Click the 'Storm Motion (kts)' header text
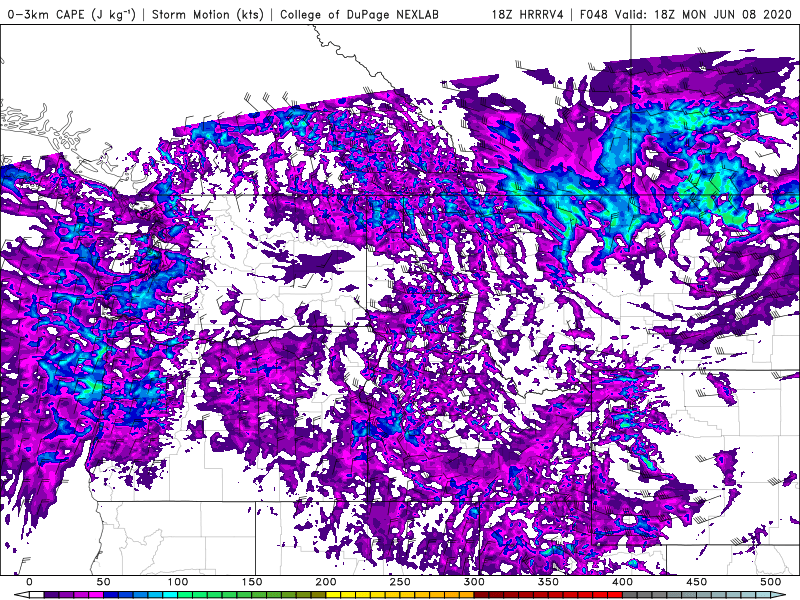800x600 pixels. click(208, 14)
